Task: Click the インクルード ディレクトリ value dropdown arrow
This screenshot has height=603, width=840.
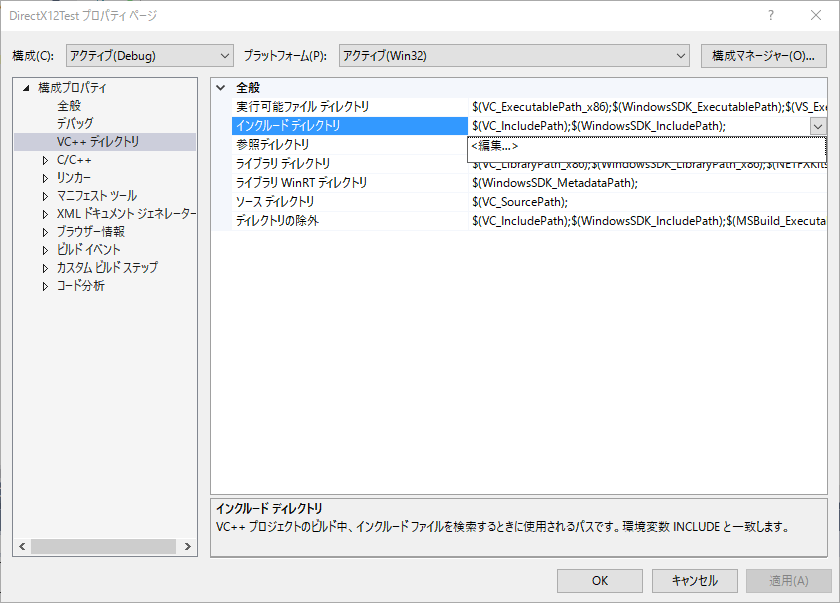Action: point(817,126)
